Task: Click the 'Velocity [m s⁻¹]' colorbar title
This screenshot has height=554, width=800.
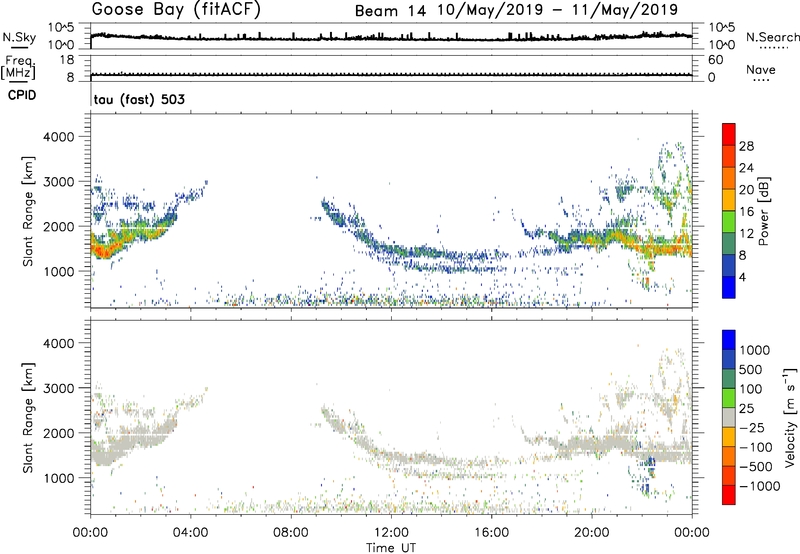Action: coord(790,417)
